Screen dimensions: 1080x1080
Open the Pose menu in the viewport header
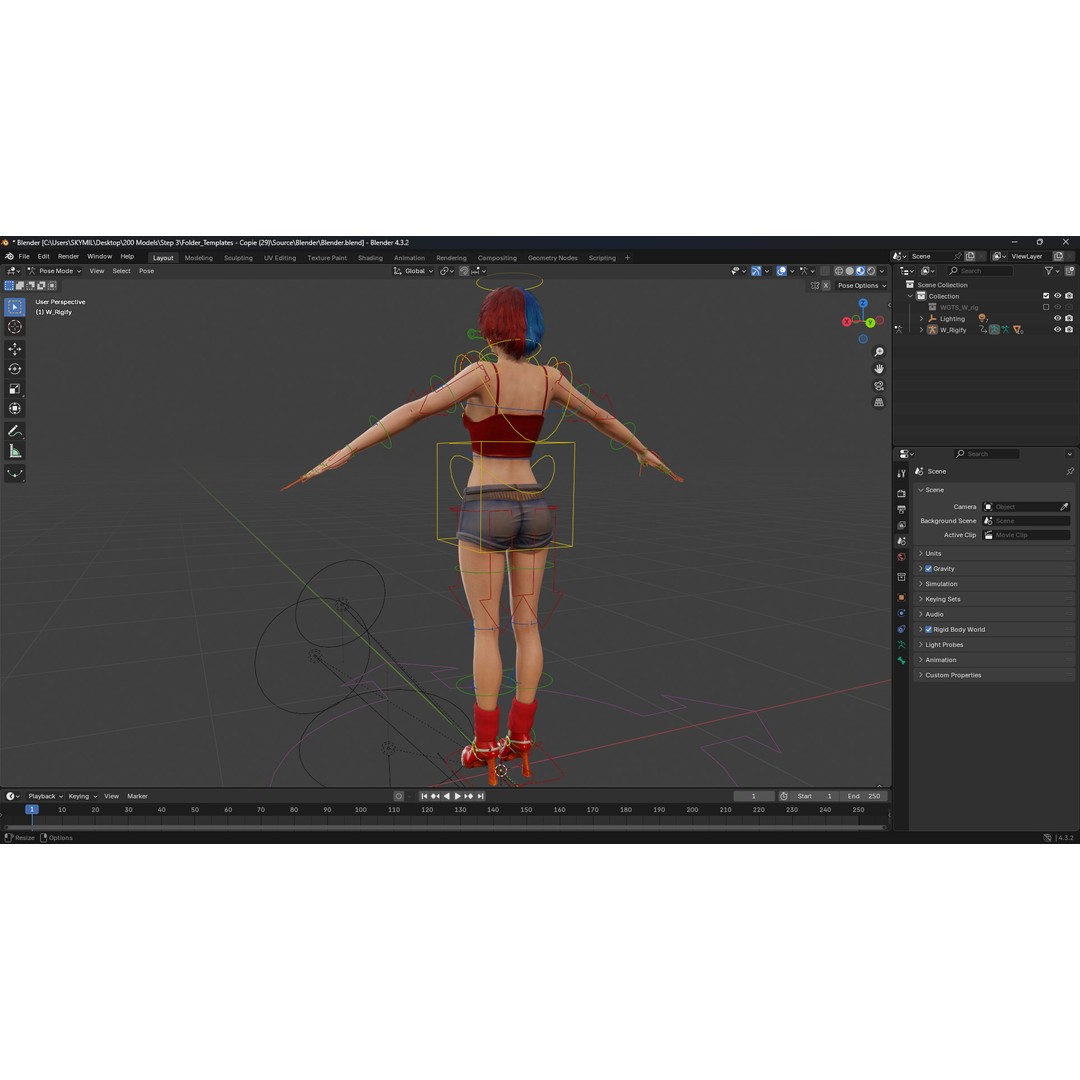(x=146, y=271)
